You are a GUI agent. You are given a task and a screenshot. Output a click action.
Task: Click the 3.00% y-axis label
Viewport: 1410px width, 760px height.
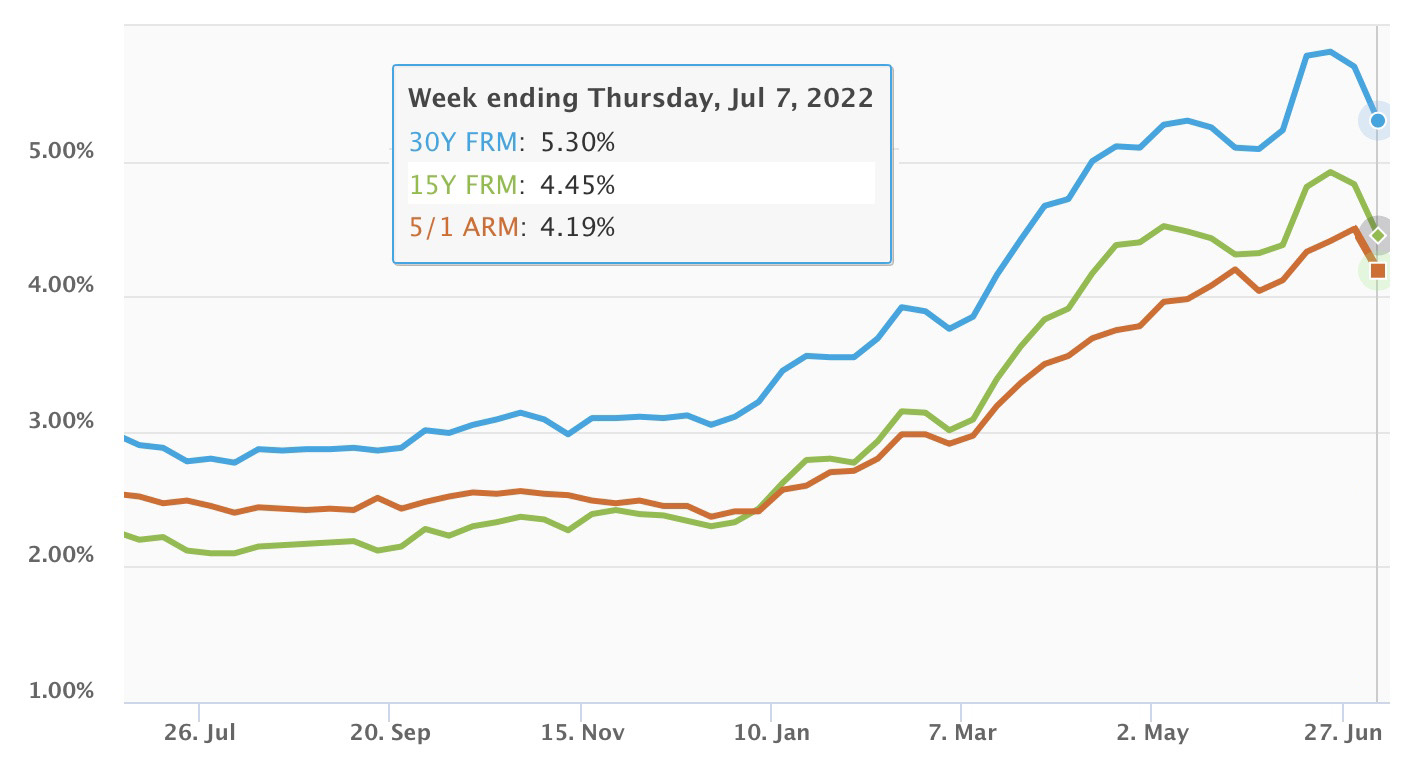pyautogui.click(x=58, y=421)
